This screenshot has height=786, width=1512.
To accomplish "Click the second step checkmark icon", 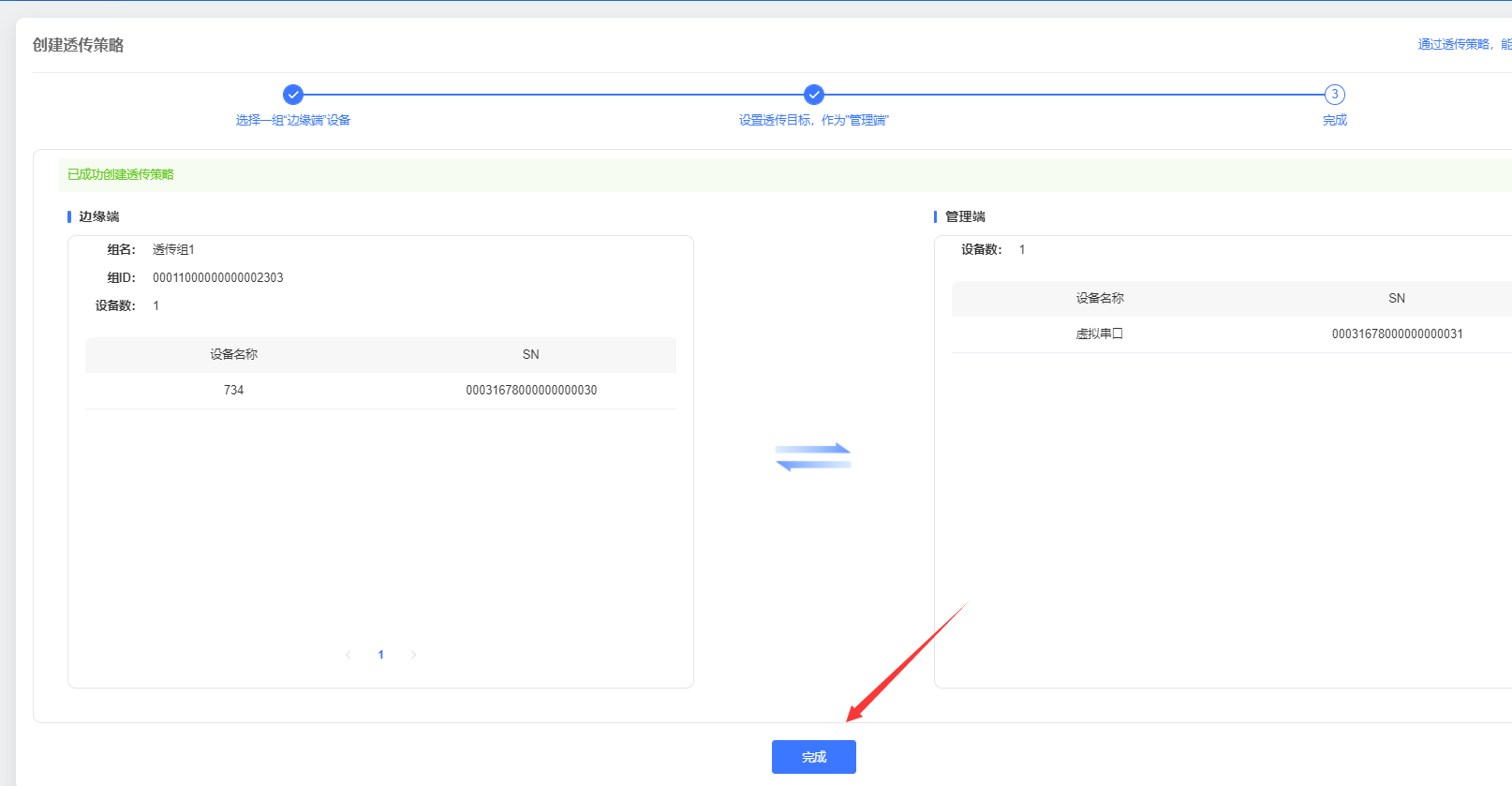I will pyautogui.click(x=814, y=95).
